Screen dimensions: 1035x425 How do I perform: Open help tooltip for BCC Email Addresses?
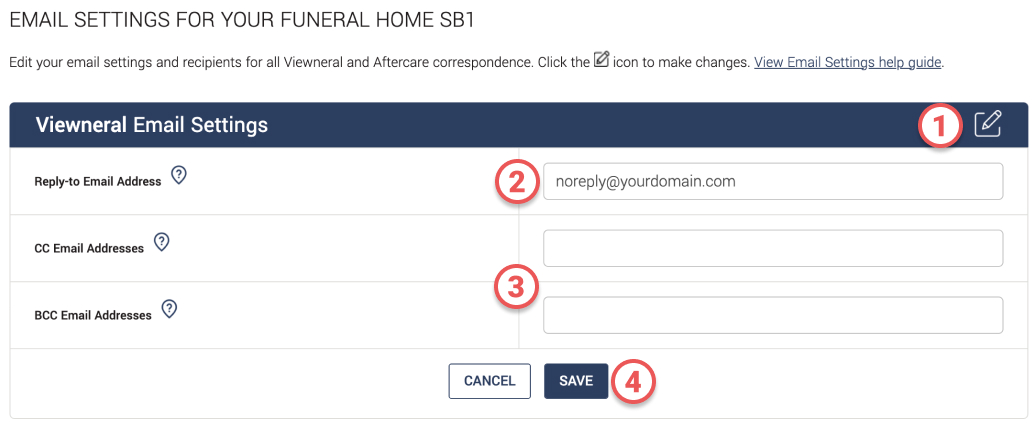coord(170,309)
